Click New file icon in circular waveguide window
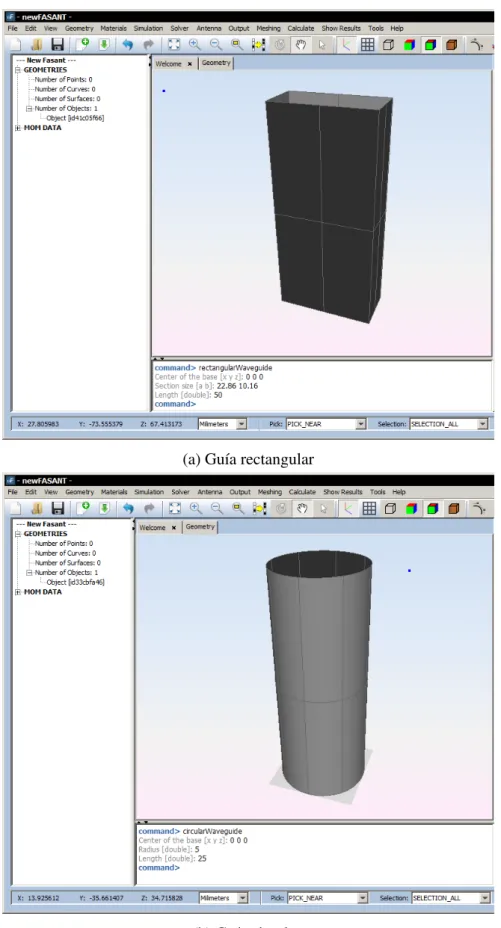501x928 pixels. (15, 508)
